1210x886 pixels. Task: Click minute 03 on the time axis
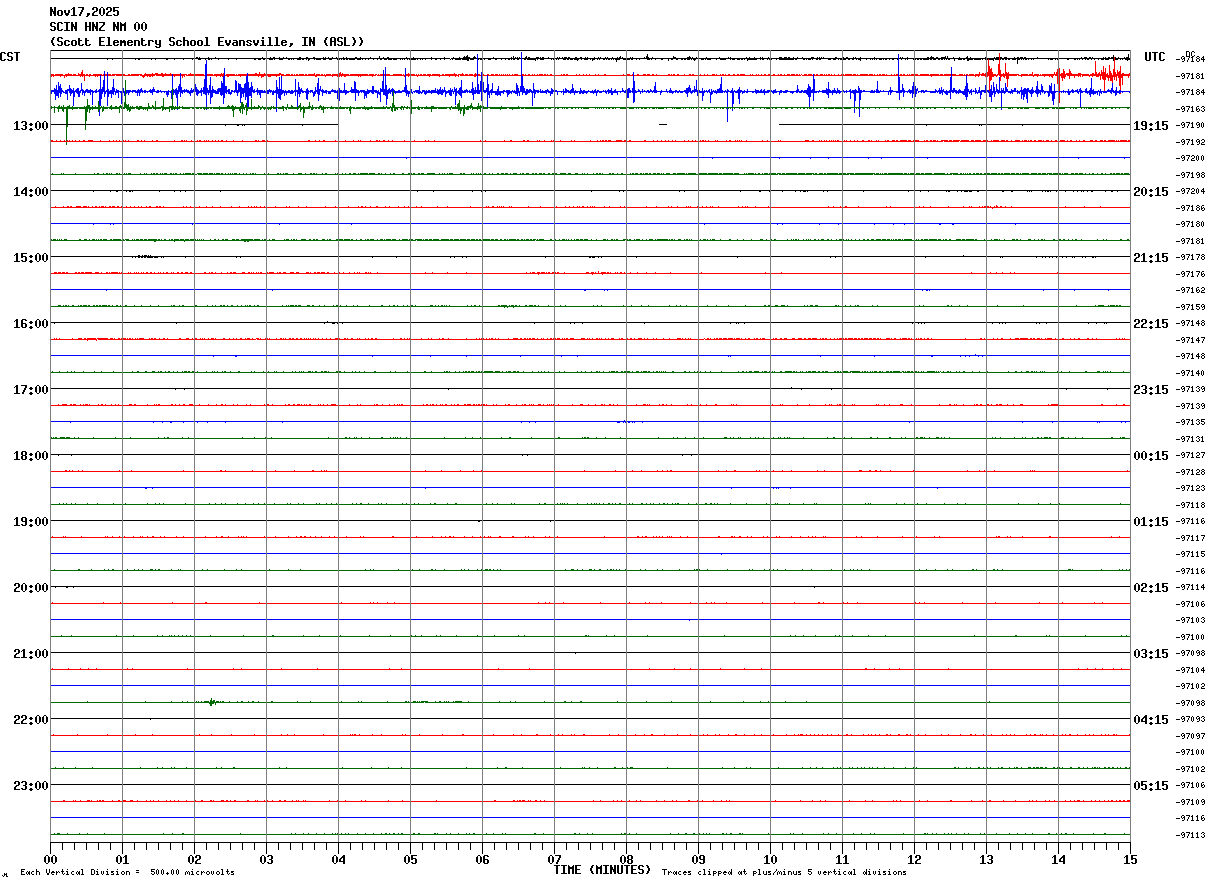click(x=266, y=860)
